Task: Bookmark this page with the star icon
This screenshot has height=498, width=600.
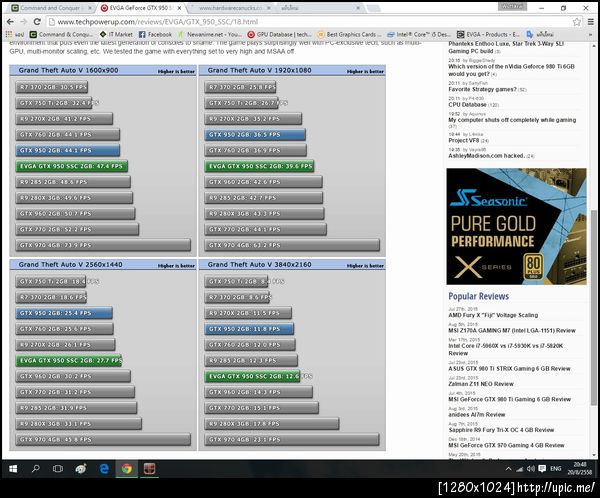Action: point(577,22)
